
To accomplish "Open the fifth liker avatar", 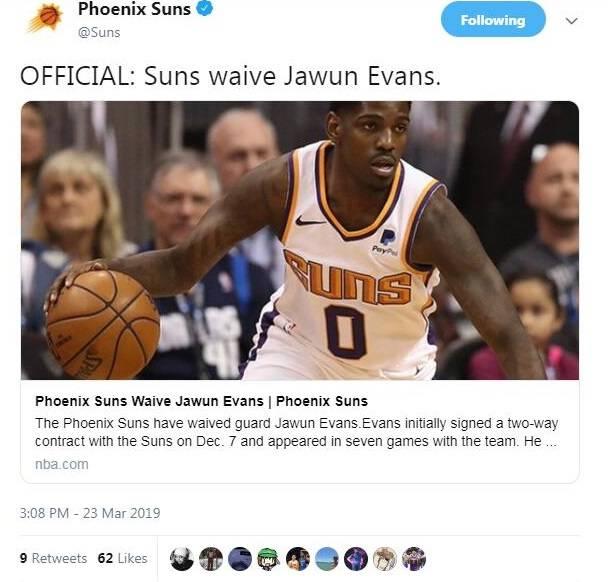I will click(298, 559).
